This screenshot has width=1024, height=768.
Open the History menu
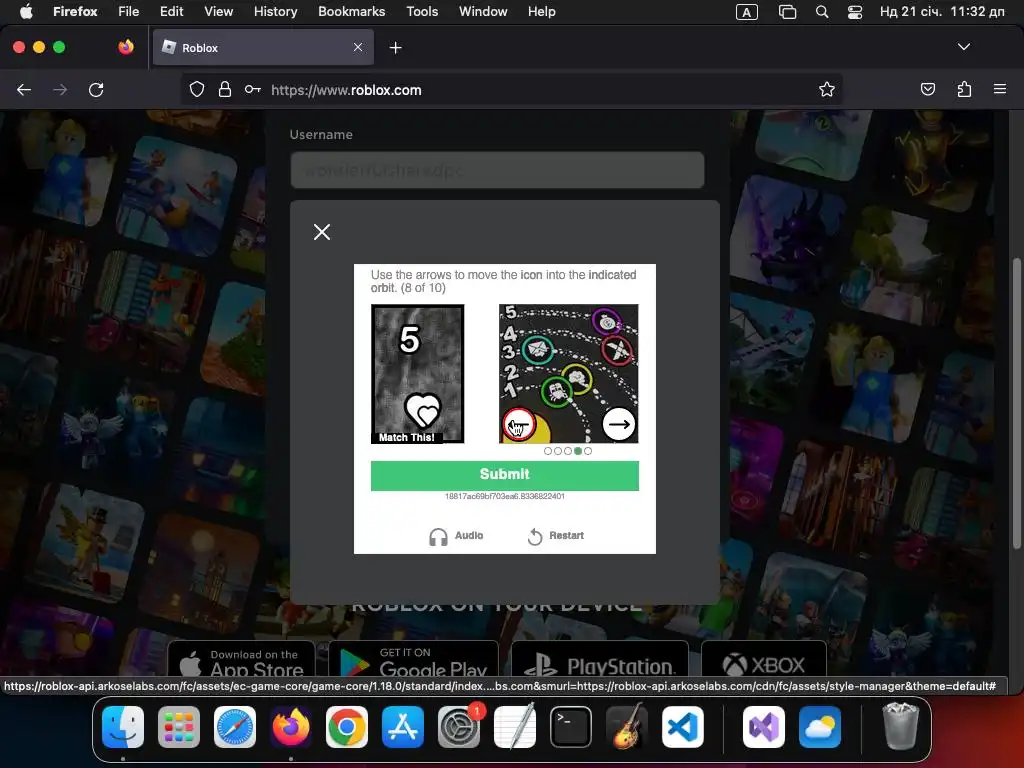(276, 12)
